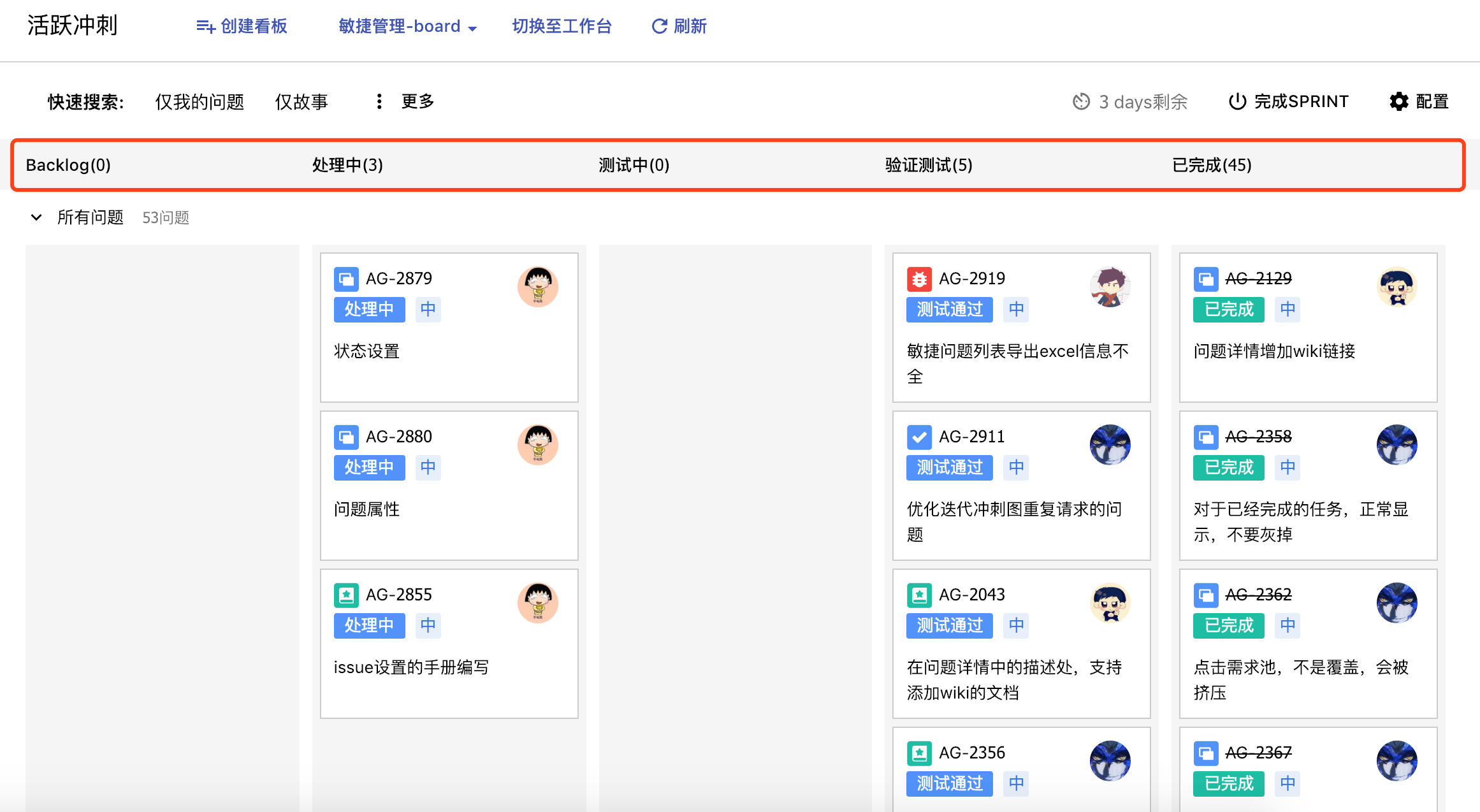Viewport: 1480px width, 812px height.
Task: Open issue key AG-2911
Action: point(972,437)
